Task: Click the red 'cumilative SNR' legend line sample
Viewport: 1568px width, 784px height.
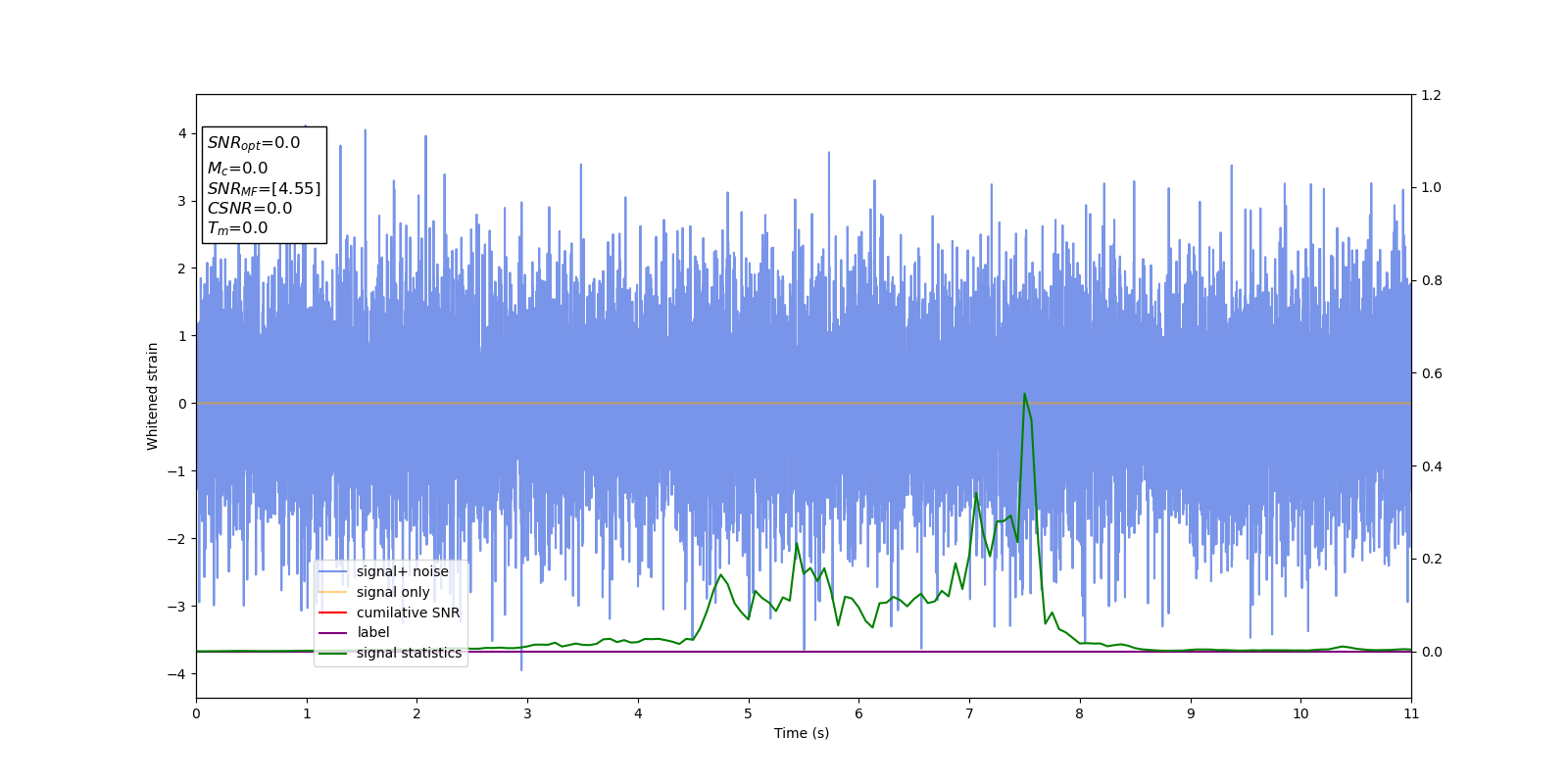Action: [x=333, y=612]
